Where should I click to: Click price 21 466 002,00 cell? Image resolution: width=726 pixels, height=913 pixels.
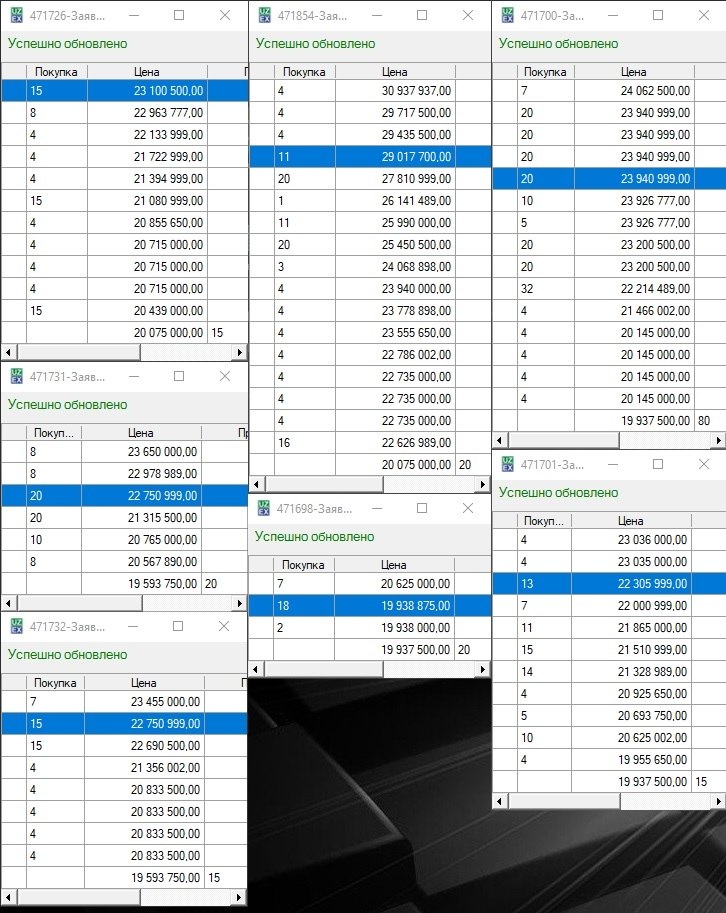click(634, 311)
